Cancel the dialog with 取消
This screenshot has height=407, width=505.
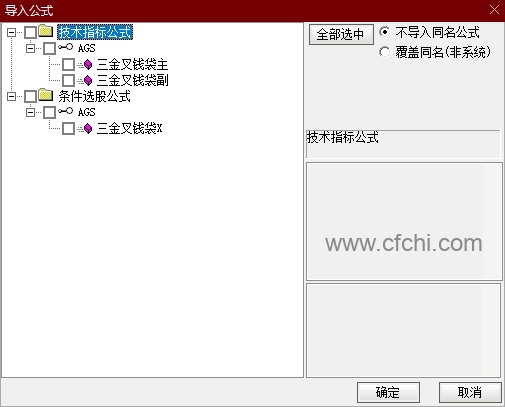(470, 392)
